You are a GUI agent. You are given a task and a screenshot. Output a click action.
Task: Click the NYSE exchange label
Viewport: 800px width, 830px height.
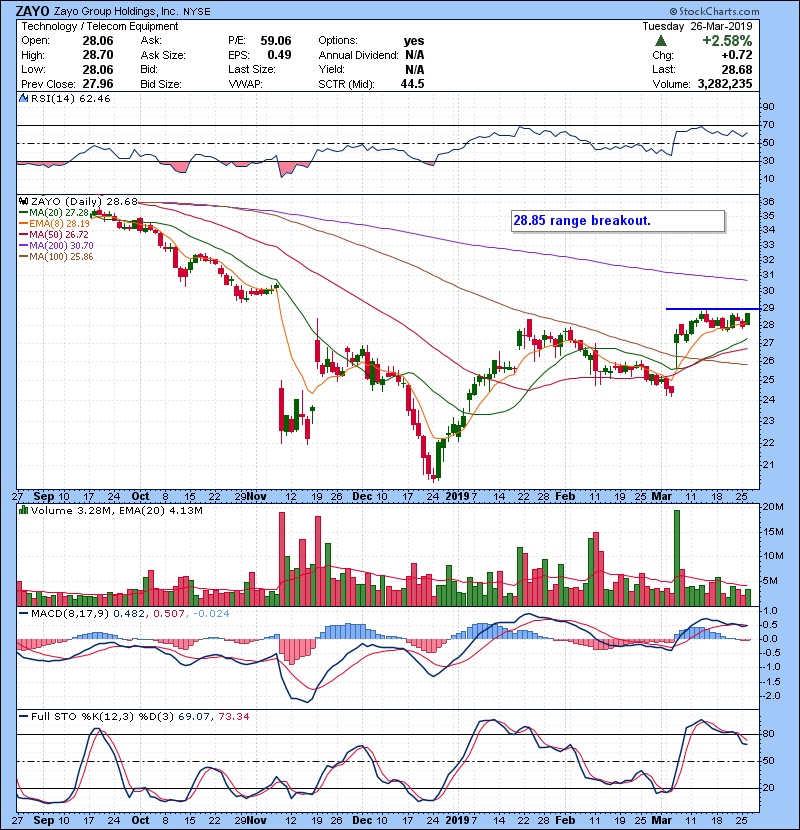196,12
